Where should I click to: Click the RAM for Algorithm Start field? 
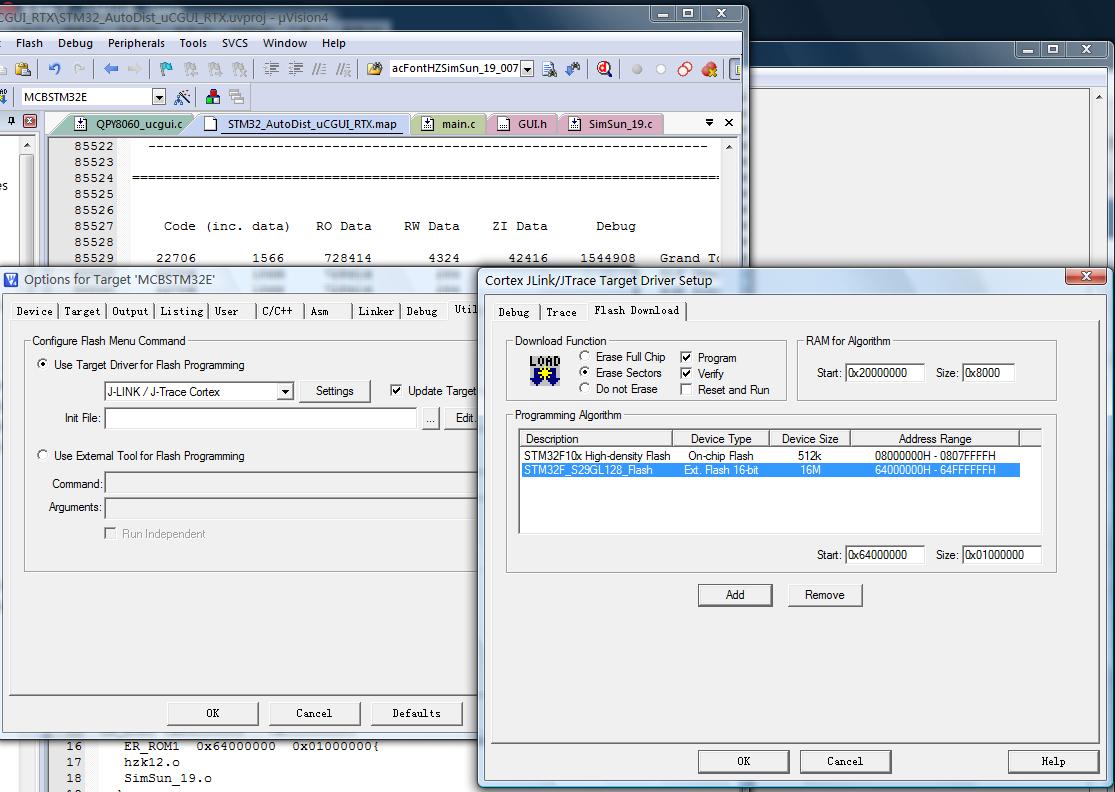885,373
